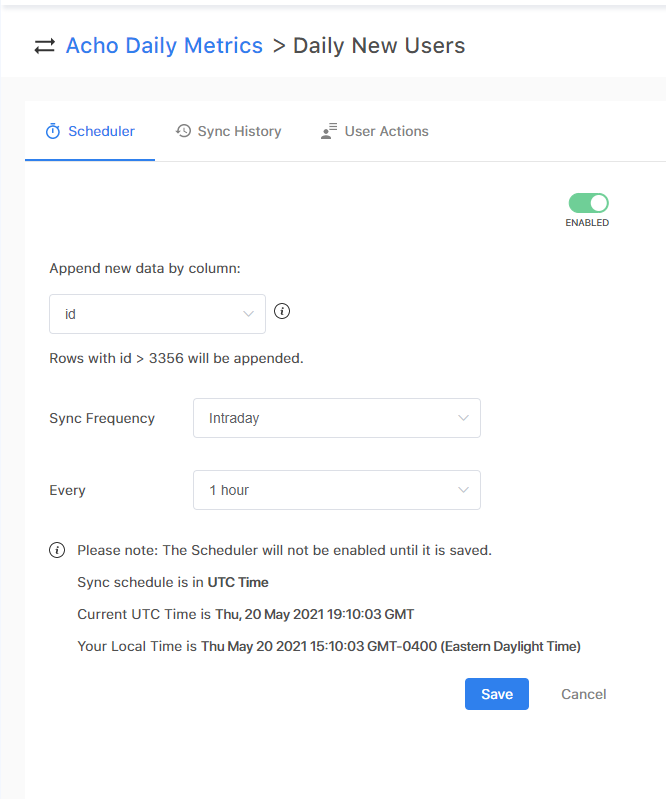
Task: Save the scheduler settings
Action: click(497, 694)
